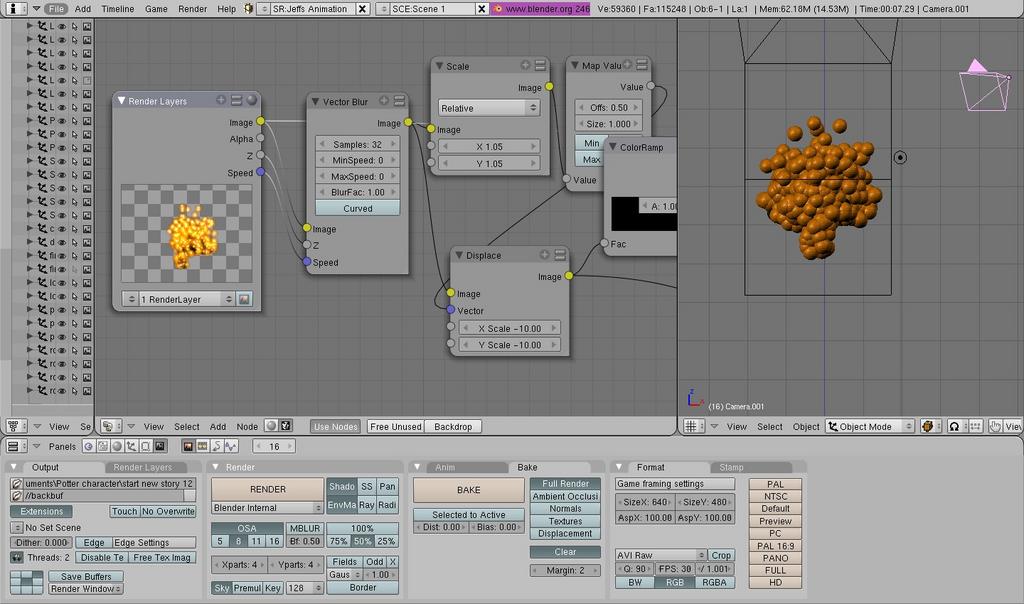
Task: Open the Timeline menu
Action: (118, 8)
